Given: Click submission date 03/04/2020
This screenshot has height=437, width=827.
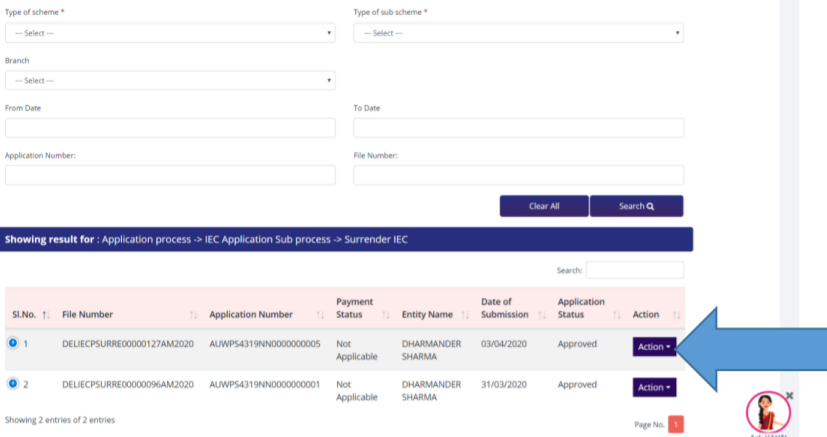Looking at the screenshot, I should (504, 344).
